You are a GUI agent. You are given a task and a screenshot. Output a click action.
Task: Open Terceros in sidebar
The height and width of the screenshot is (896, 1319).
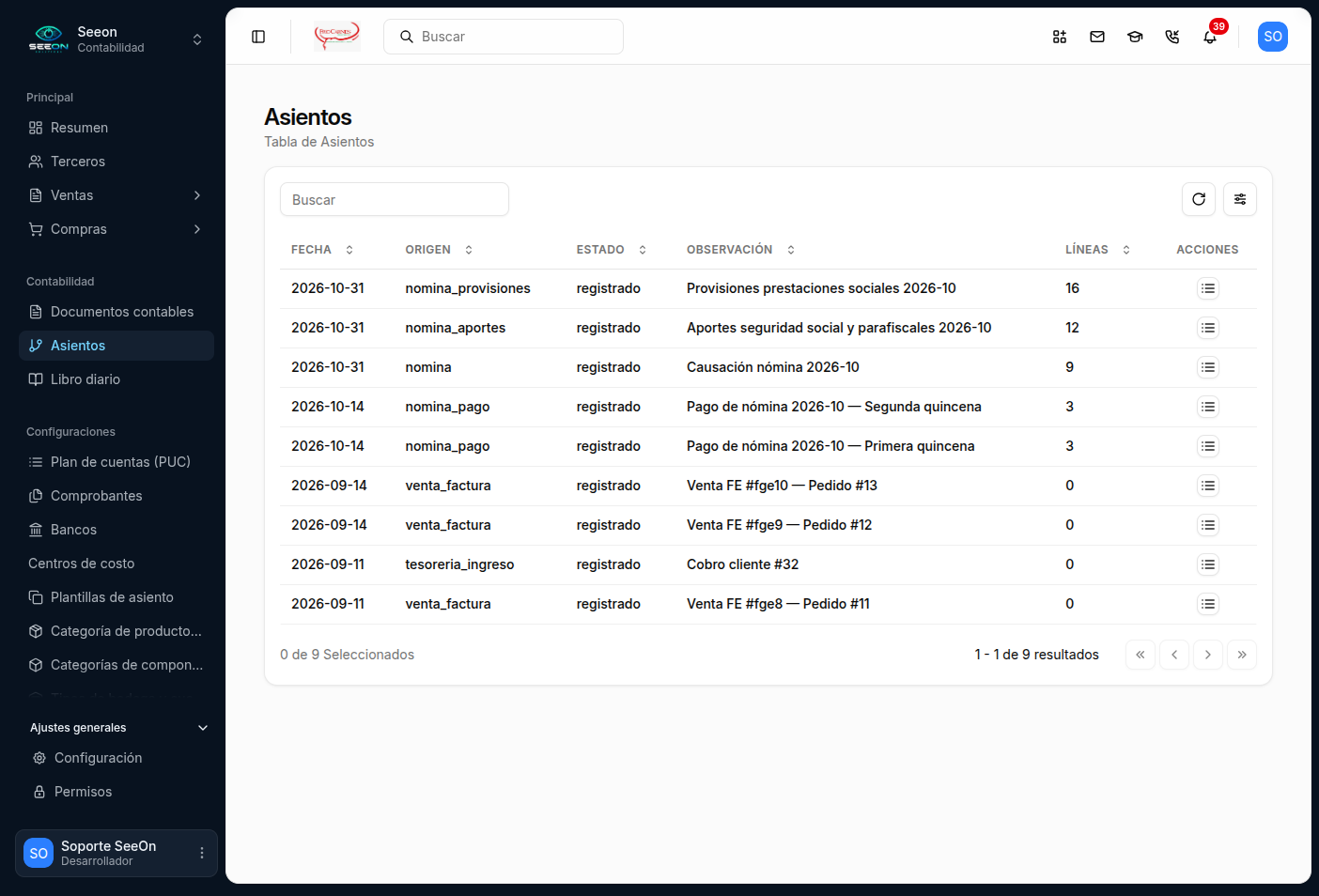click(x=116, y=162)
